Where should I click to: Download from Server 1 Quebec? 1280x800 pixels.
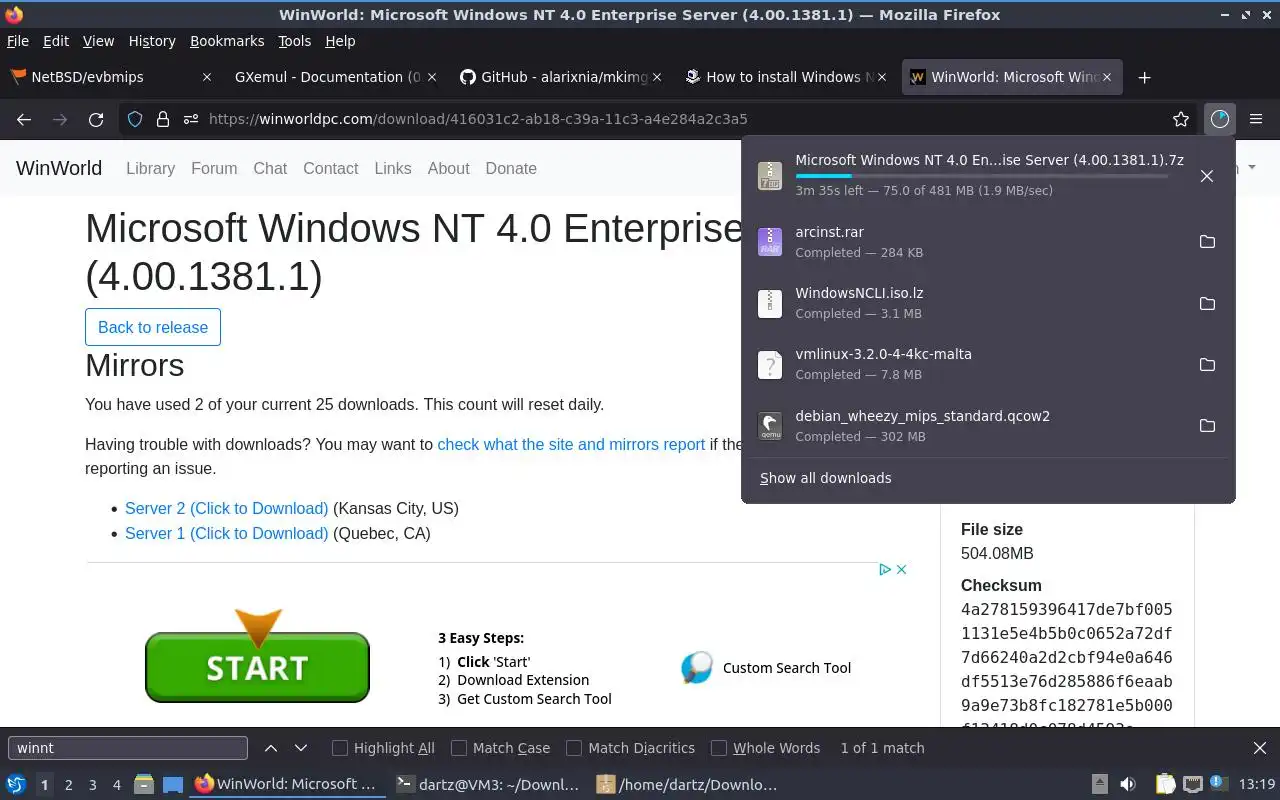(x=226, y=533)
